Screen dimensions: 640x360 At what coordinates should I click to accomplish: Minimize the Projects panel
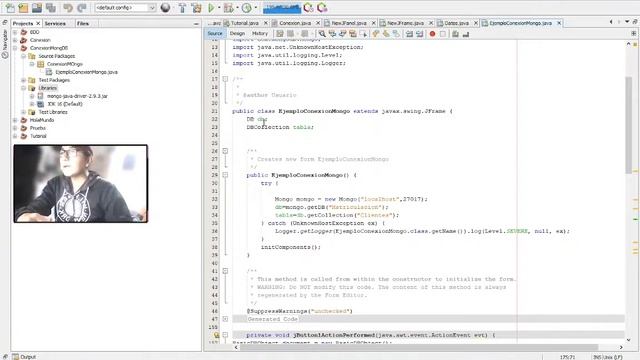[x=196, y=24]
